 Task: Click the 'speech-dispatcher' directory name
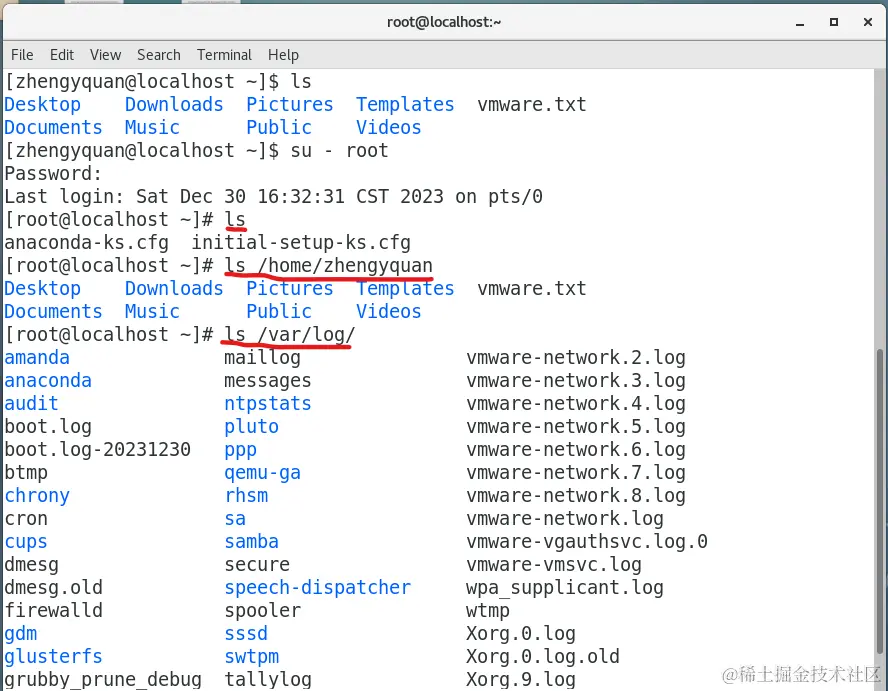click(x=317, y=588)
